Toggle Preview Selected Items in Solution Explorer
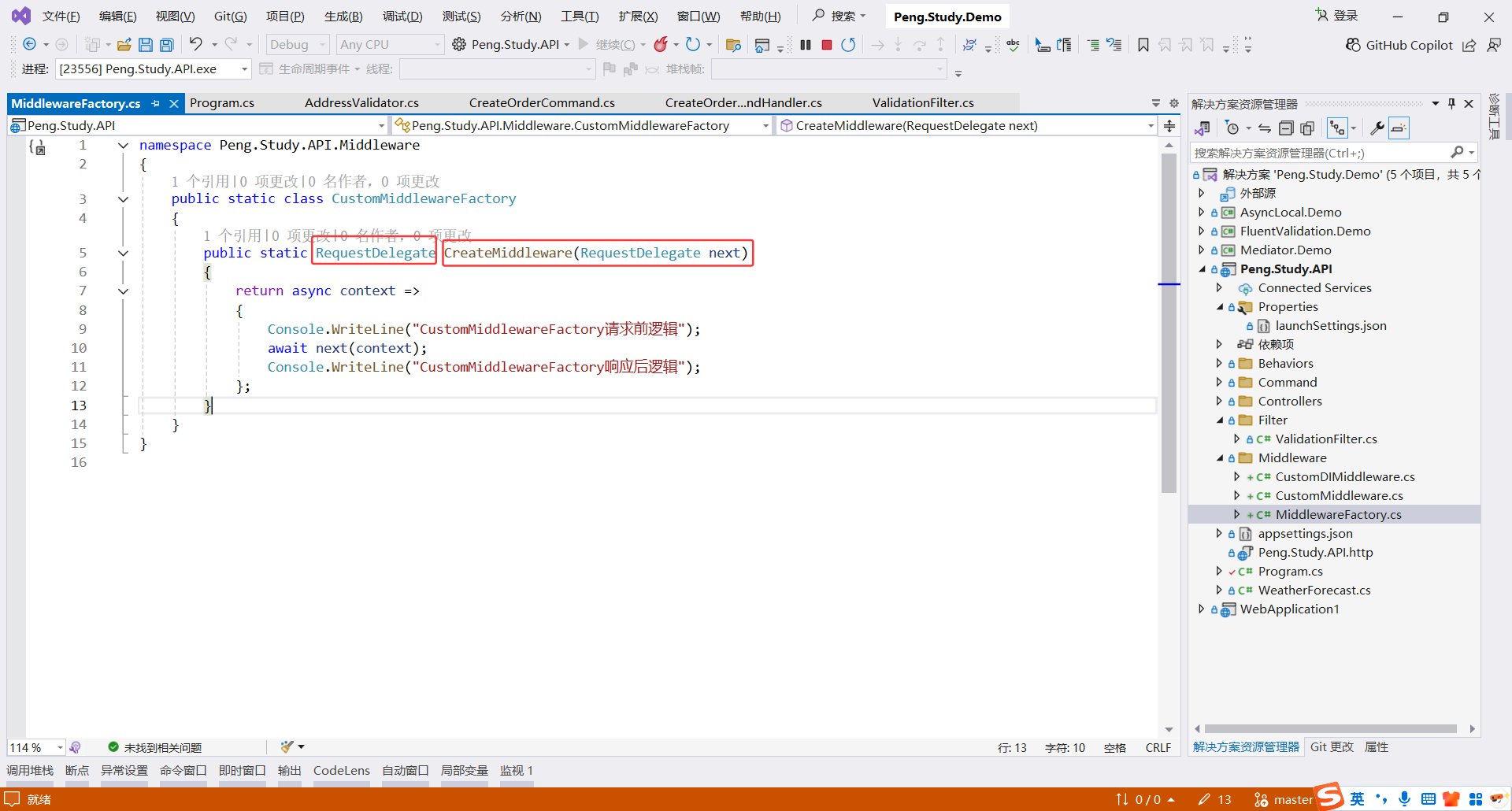 1399,128
